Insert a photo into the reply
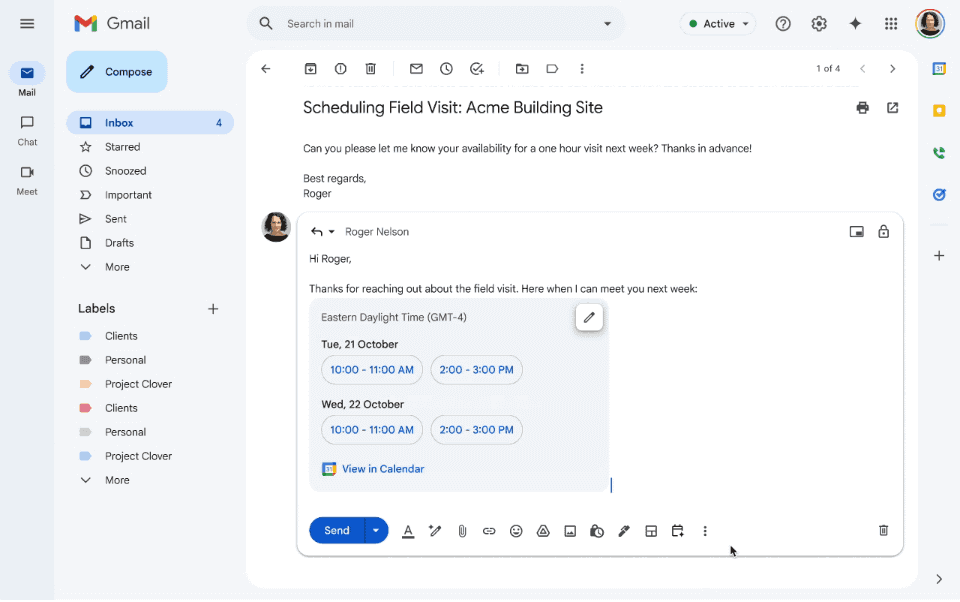Screen dimensions: 960x602 point(570,531)
